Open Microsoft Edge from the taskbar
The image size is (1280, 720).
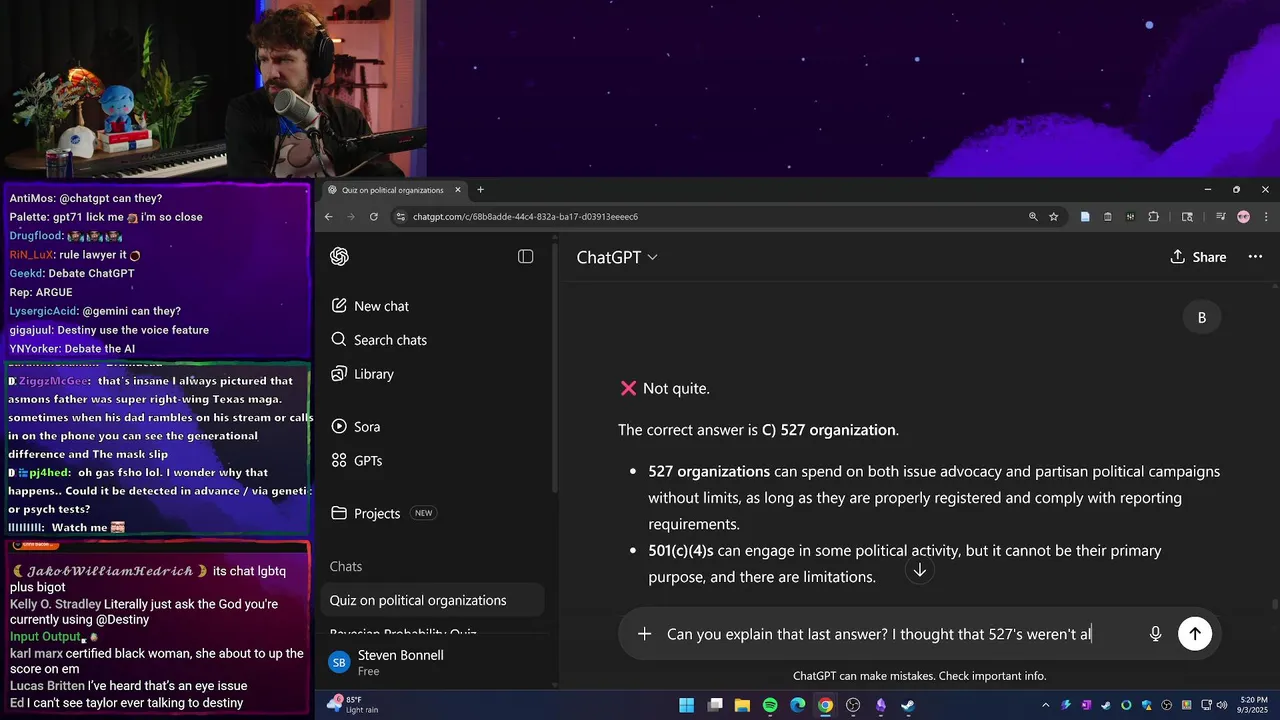pyautogui.click(x=798, y=705)
